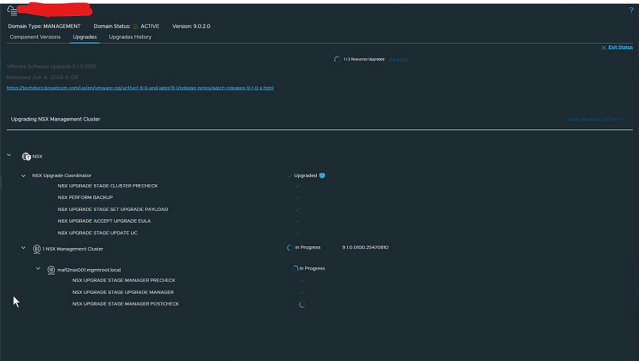Collapse the NSX tree node
The image size is (639, 361).
tap(9, 155)
